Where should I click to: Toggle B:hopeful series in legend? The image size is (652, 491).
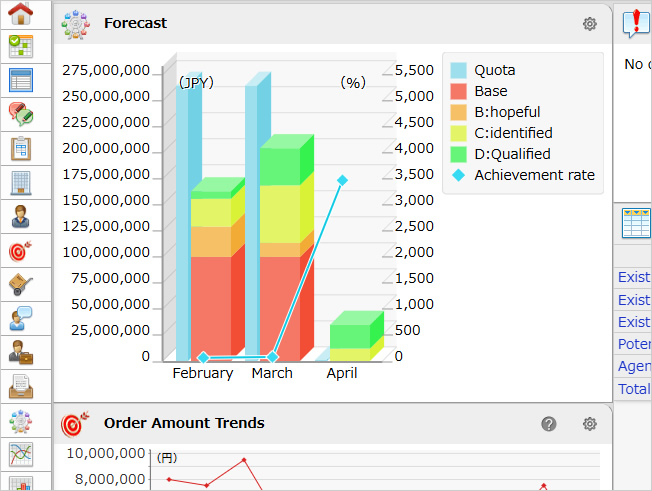tap(507, 112)
